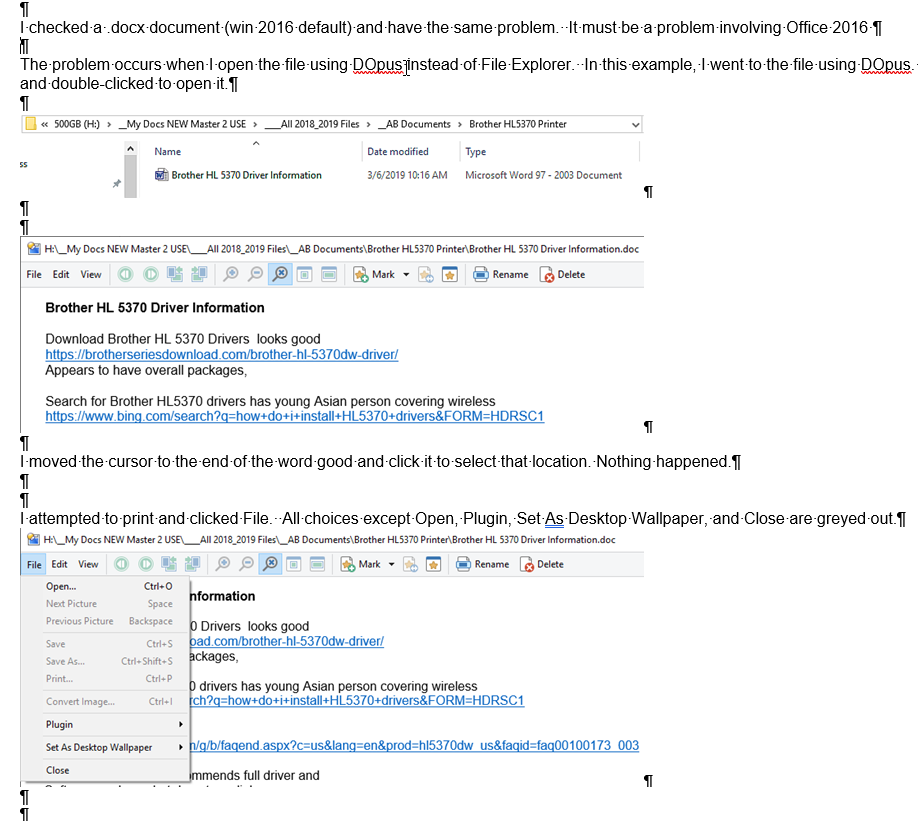Open File menu in upper viewer
This screenshot has width=918, height=821.
click(34, 274)
